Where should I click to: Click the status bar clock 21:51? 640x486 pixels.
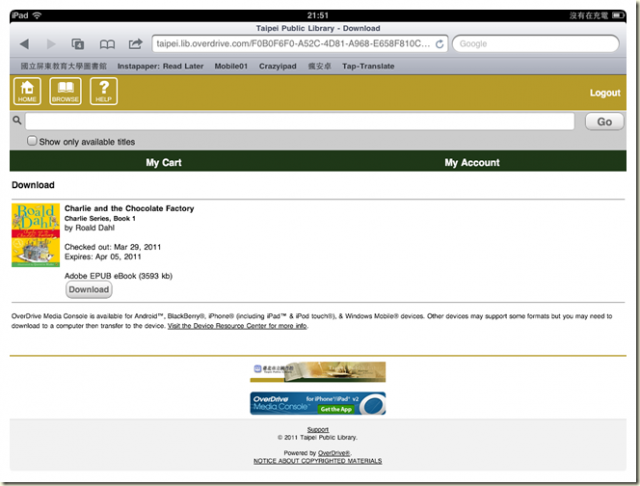pyautogui.click(x=318, y=16)
